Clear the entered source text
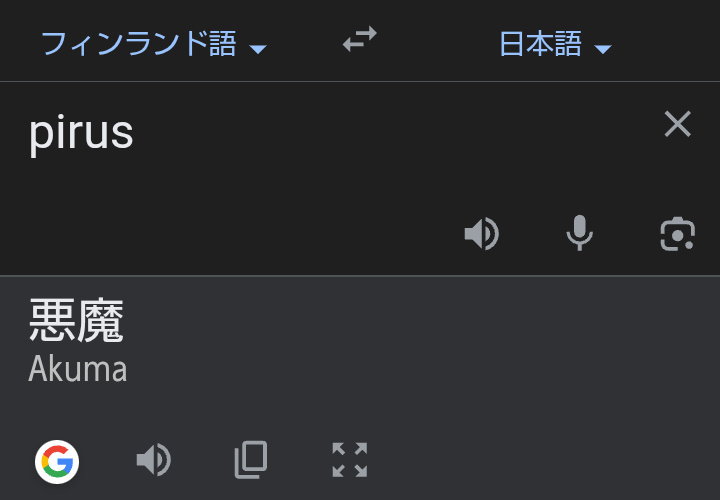This screenshot has height=500, width=720. click(677, 124)
